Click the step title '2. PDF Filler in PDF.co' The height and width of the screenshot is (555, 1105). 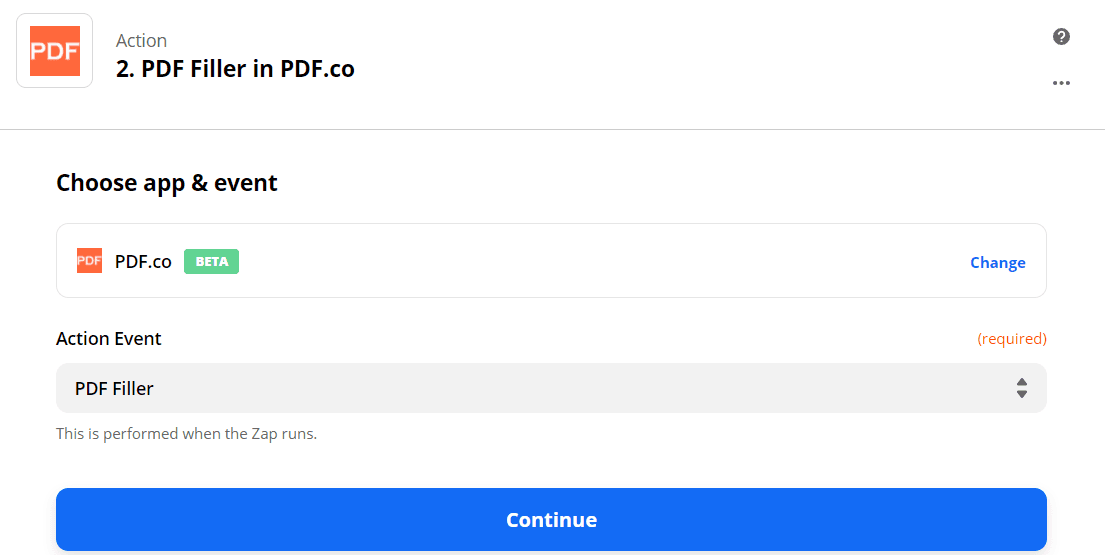click(235, 69)
